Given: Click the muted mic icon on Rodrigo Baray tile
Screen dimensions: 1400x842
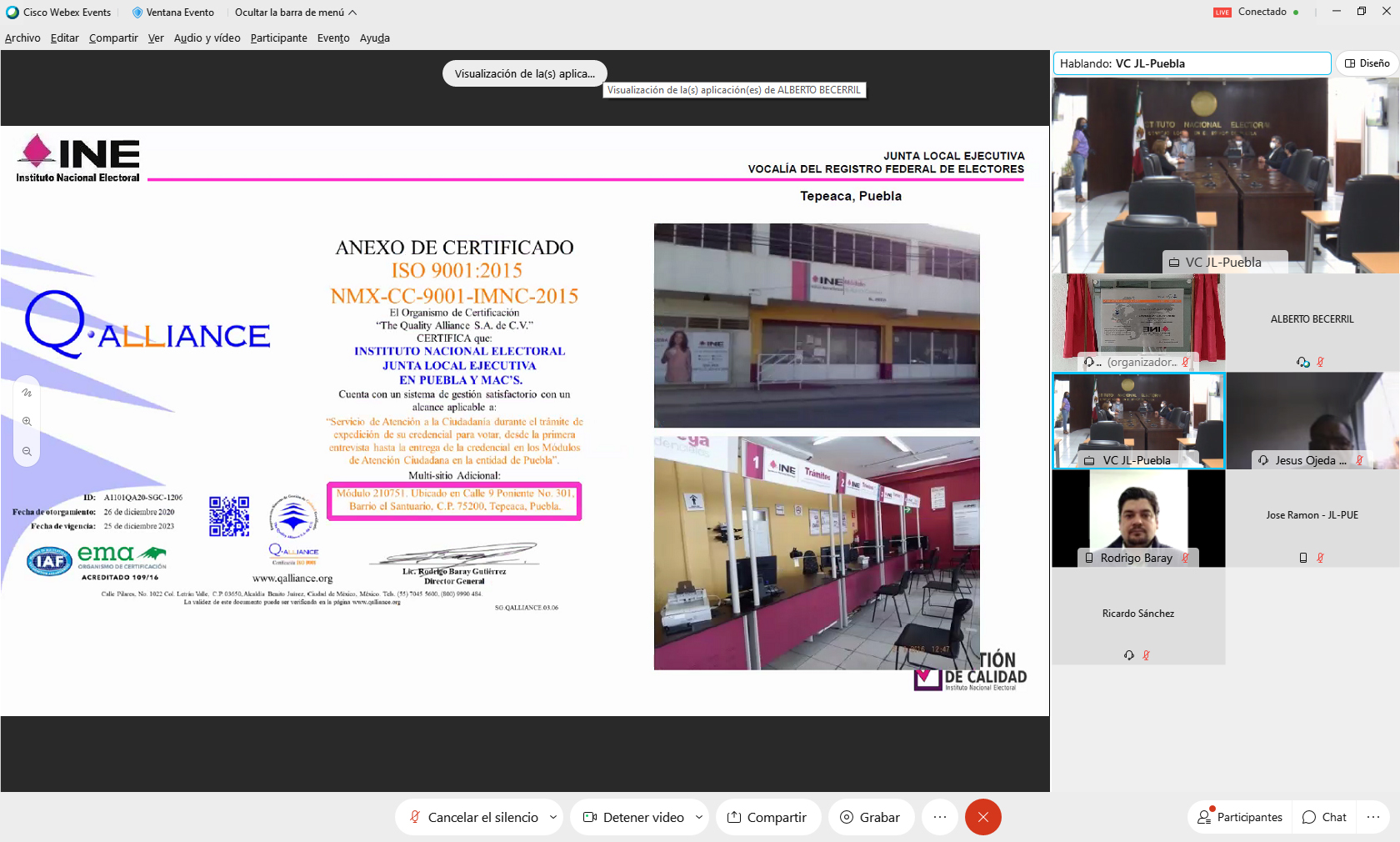Looking at the screenshot, I should coord(1185,558).
